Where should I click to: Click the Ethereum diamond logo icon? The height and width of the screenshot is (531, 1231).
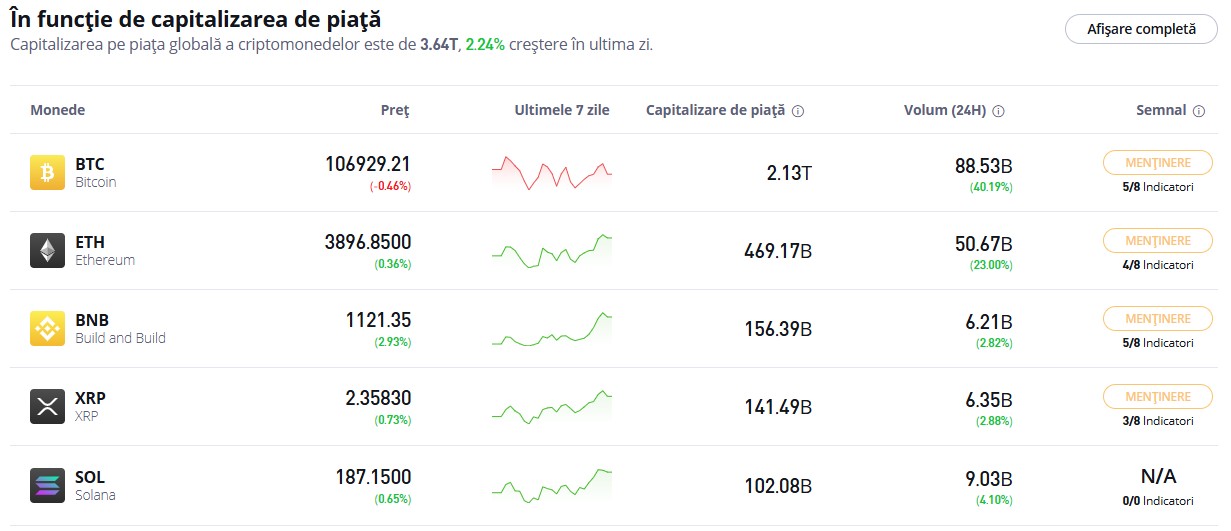(x=47, y=250)
